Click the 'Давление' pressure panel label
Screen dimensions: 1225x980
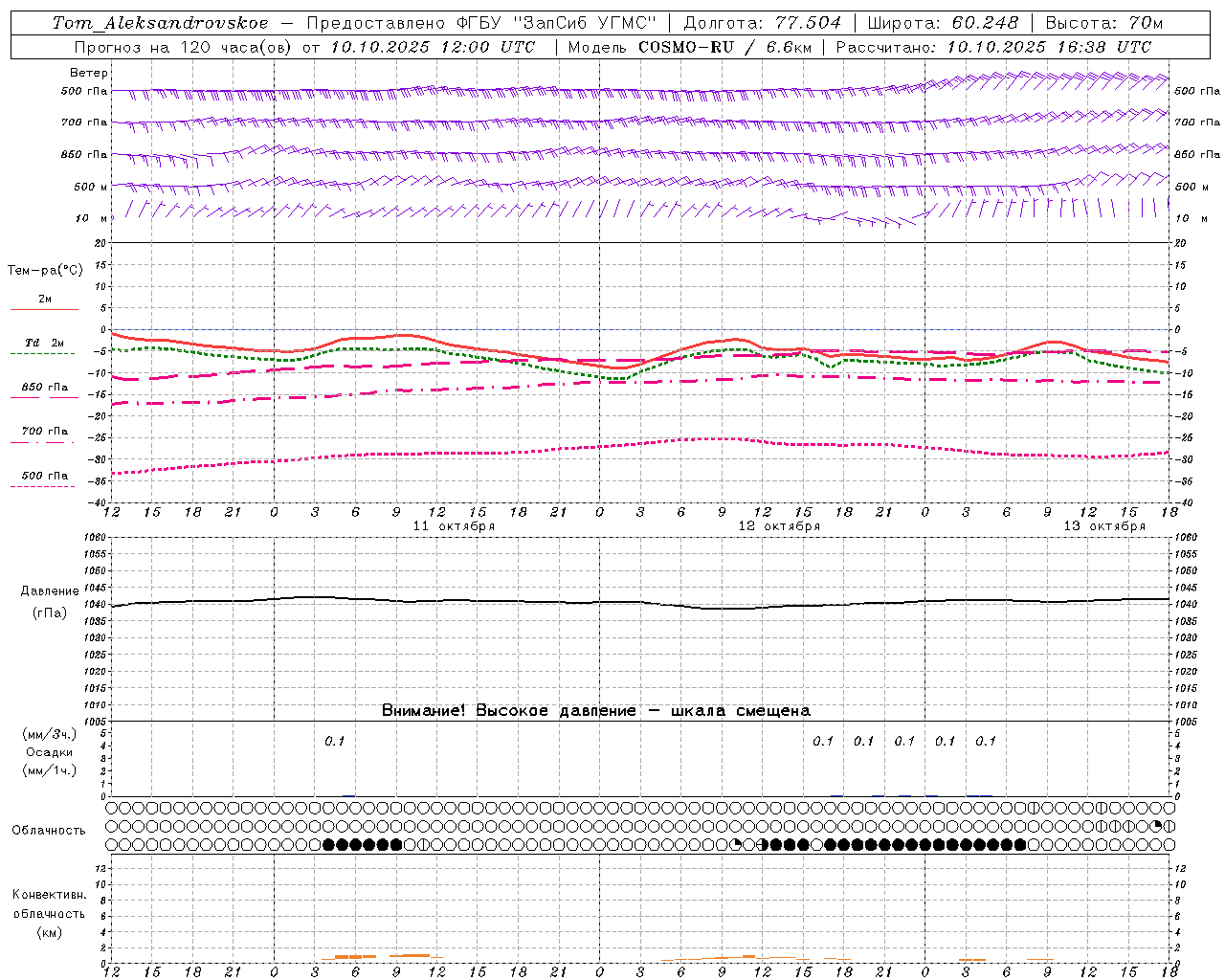point(50,591)
